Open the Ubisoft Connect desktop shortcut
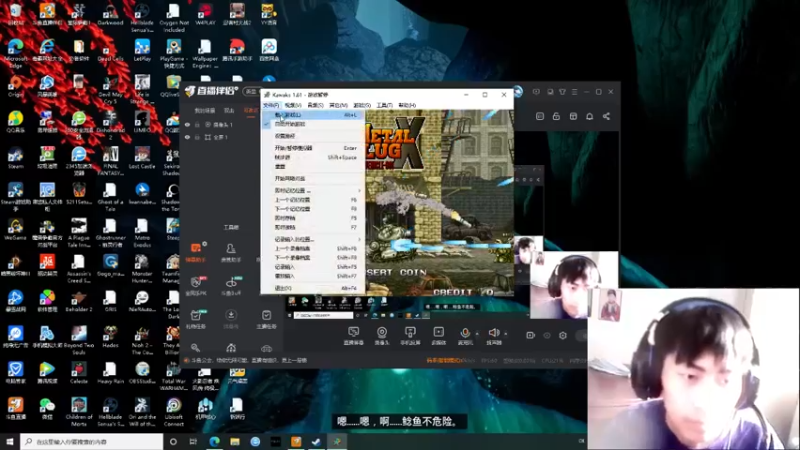 [173, 411]
